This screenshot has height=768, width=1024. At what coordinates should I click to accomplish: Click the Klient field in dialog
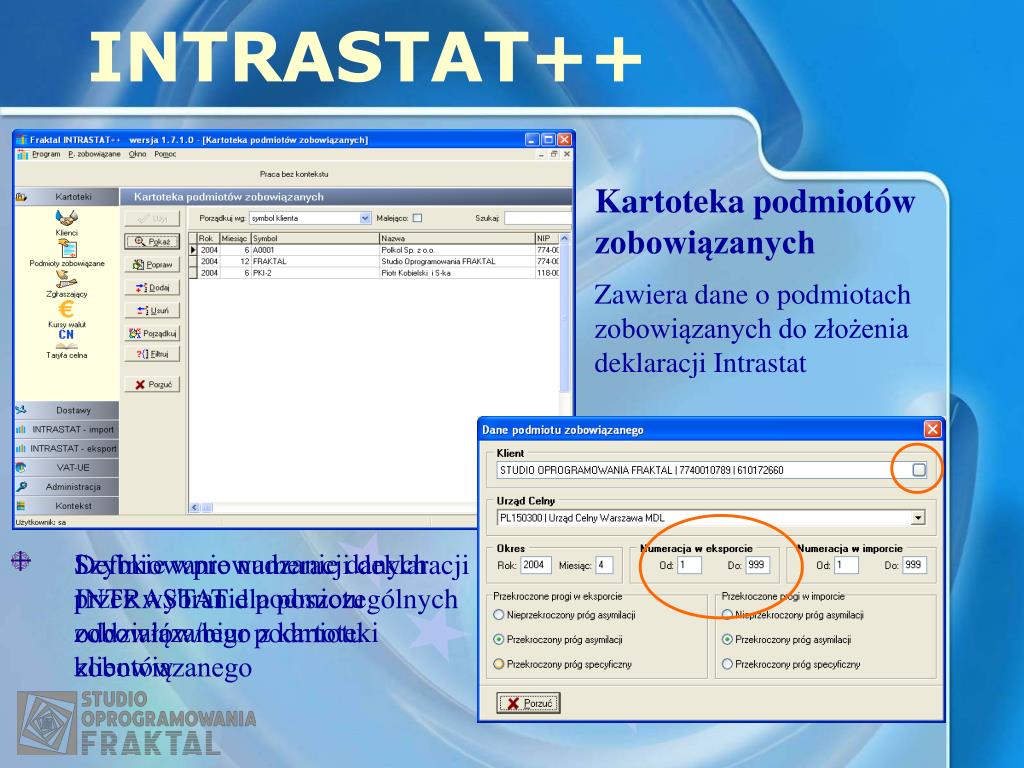pyautogui.click(x=703, y=470)
